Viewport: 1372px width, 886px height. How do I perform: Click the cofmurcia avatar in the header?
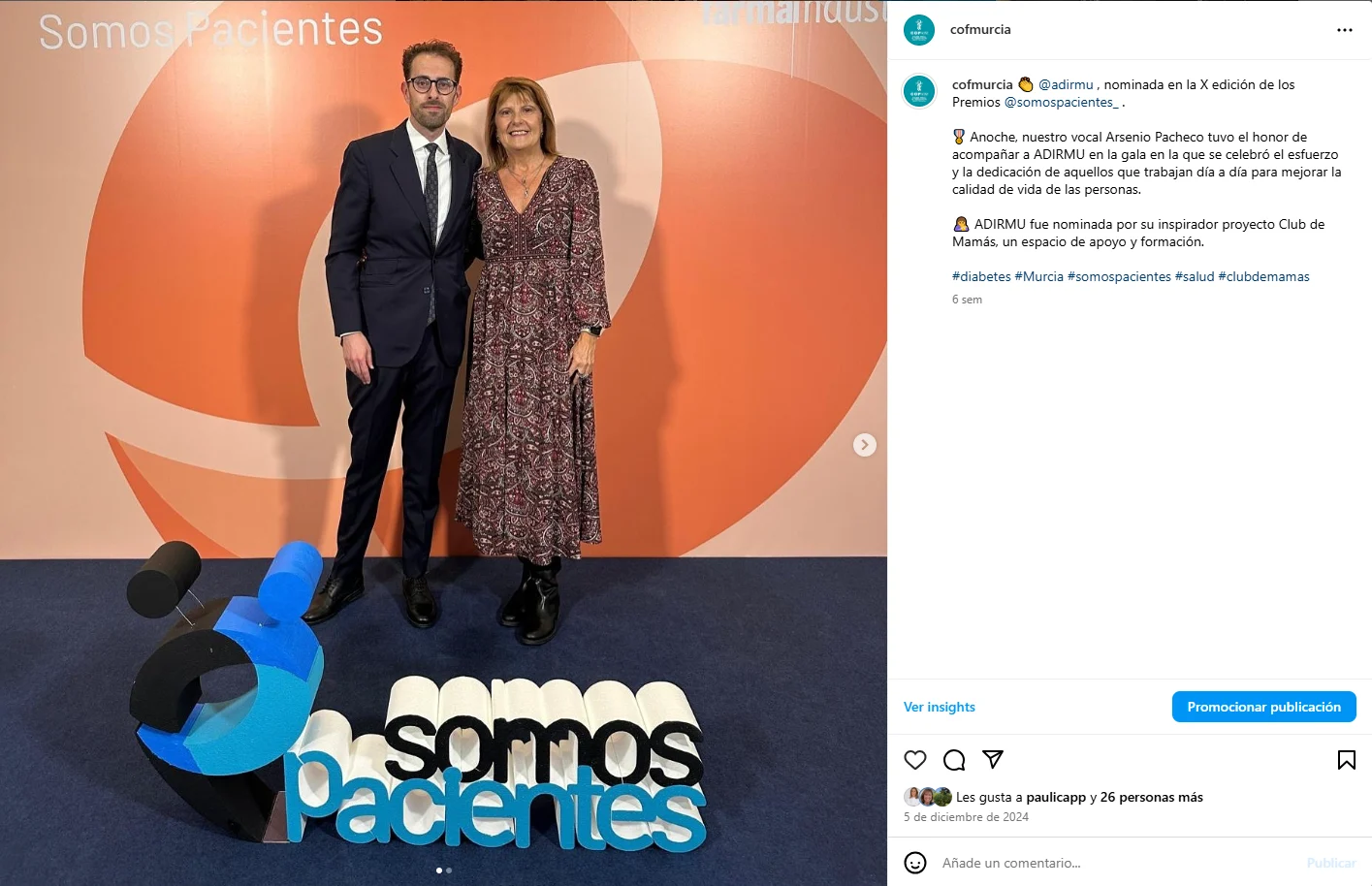point(919,30)
